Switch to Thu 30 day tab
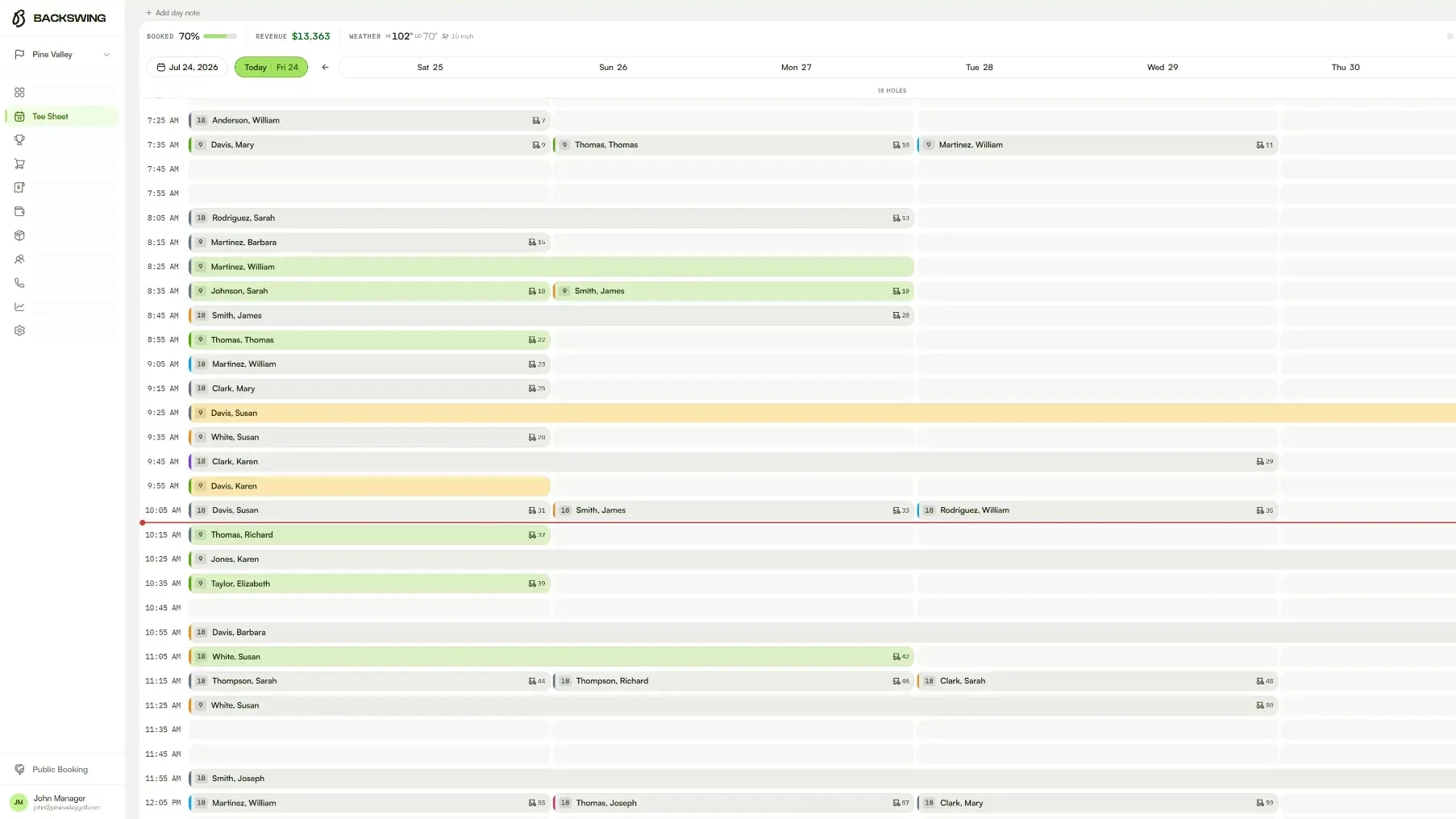The image size is (1456, 819). (1345, 68)
